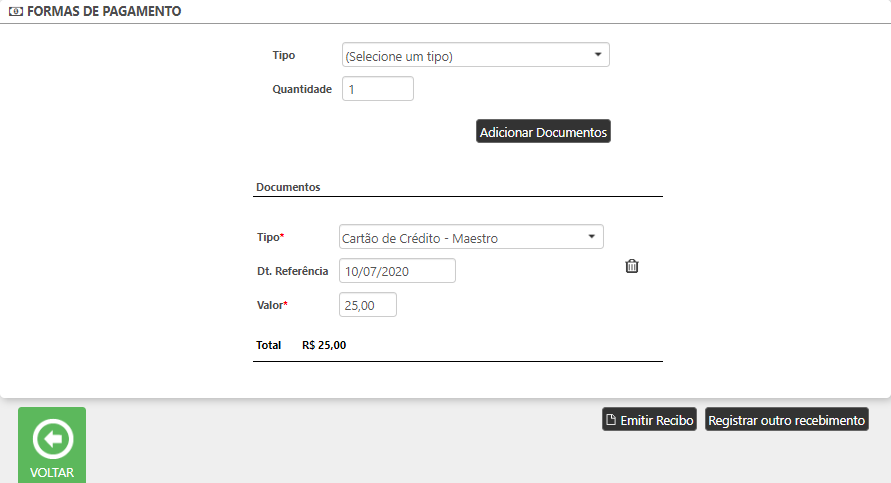
Task: Click the Dt. Referência date field
Action: [x=398, y=271]
